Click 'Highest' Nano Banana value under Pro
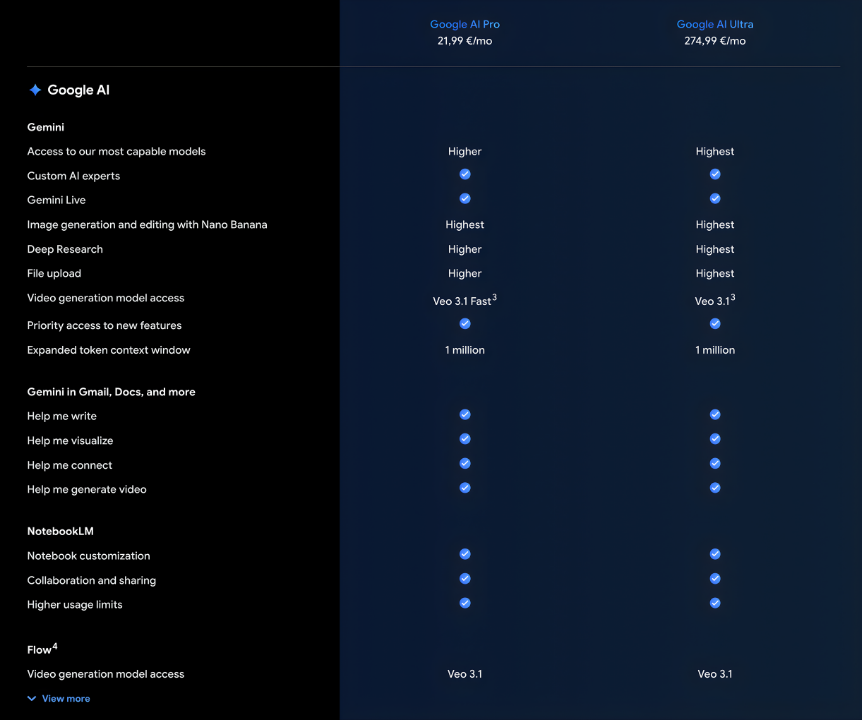This screenshot has height=720, width=862. coord(465,224)
